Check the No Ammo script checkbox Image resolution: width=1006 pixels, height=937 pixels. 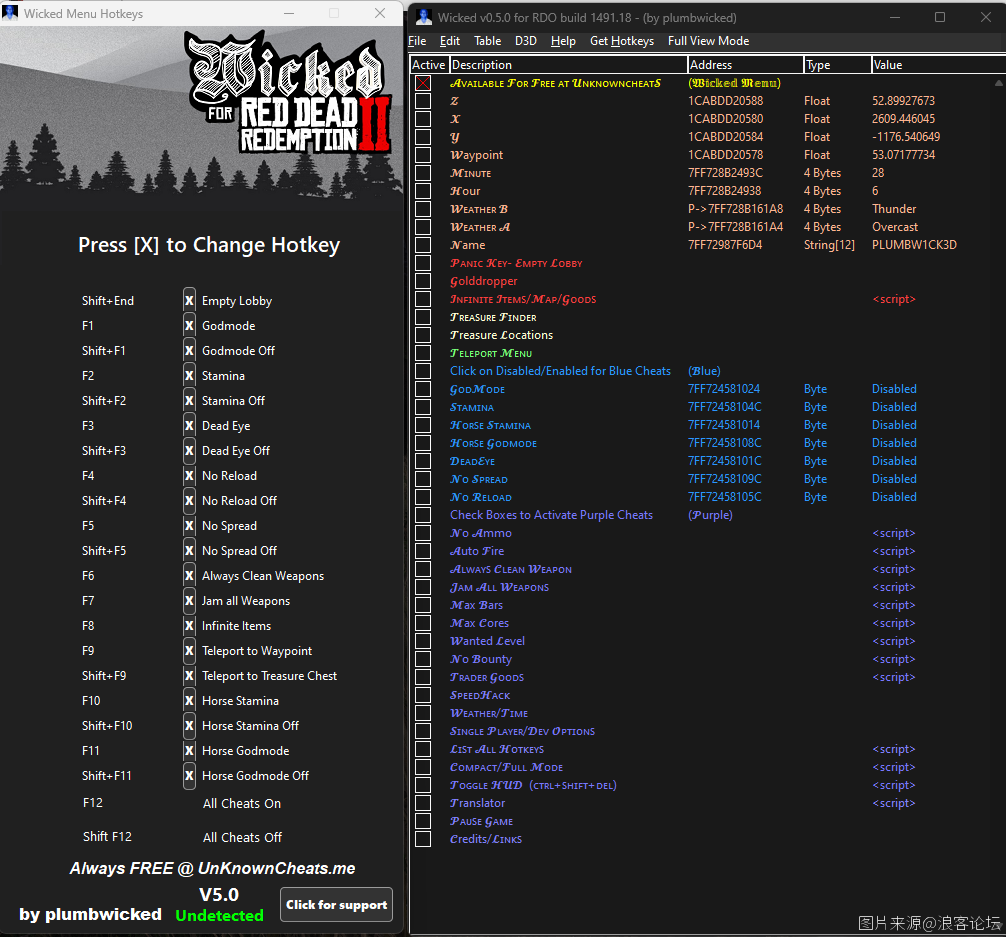(423, 533)
